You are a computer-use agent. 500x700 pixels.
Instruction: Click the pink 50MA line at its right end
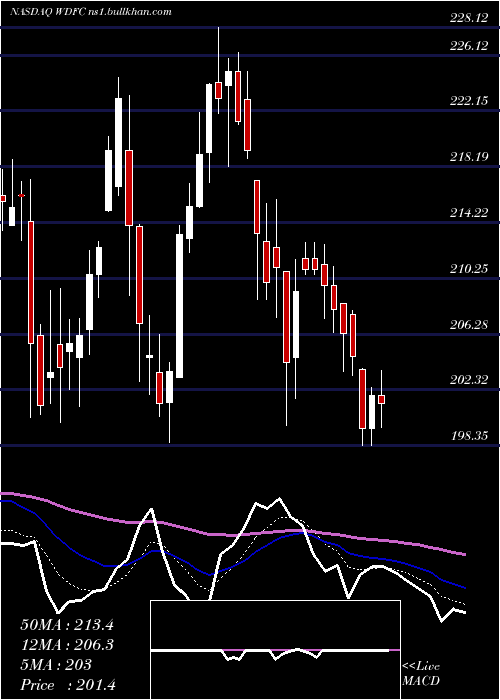click(464, 554)
